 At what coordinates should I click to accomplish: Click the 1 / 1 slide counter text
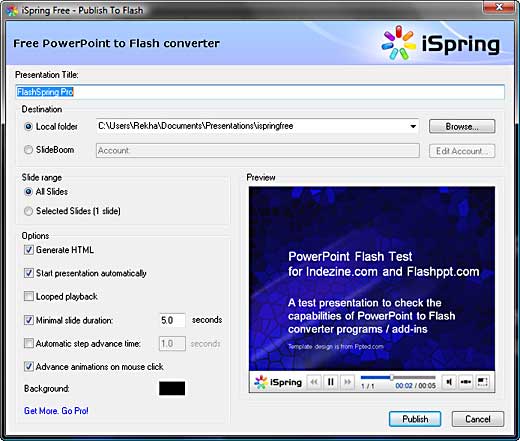tap(367, 386)
